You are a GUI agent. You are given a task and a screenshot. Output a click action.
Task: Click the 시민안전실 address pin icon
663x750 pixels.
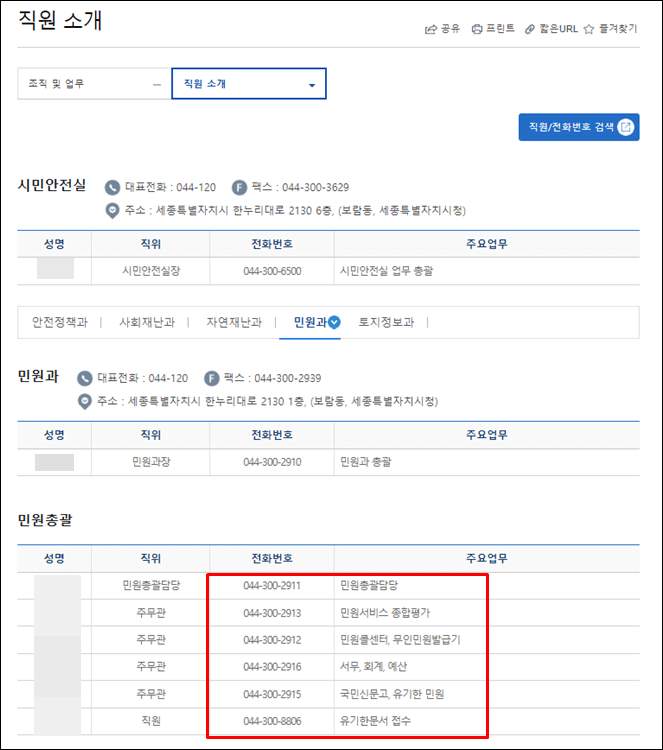coord(112,210)
